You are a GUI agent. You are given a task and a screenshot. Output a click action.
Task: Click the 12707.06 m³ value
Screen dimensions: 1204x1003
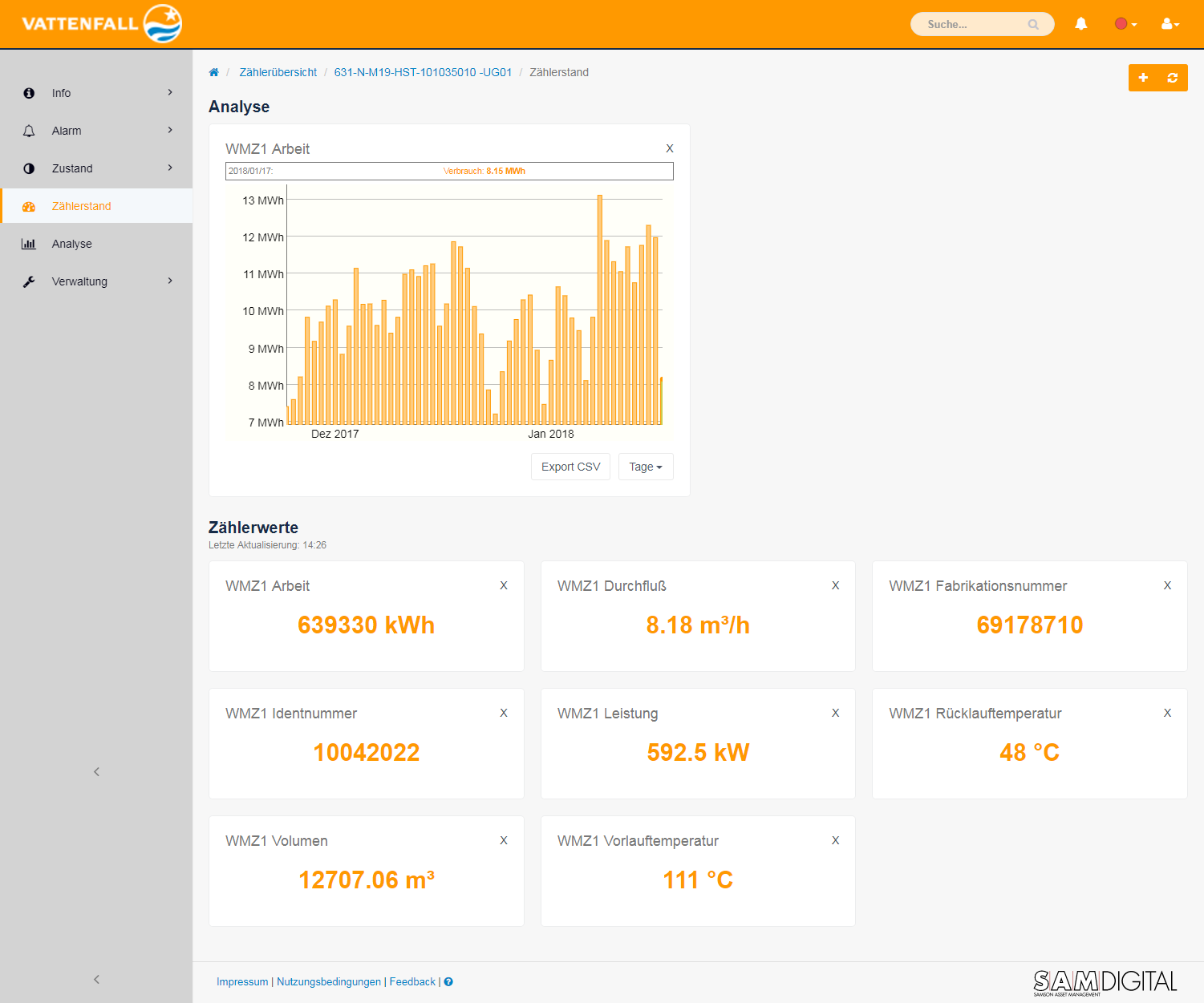pyautogui.click(x=367, y=880)
